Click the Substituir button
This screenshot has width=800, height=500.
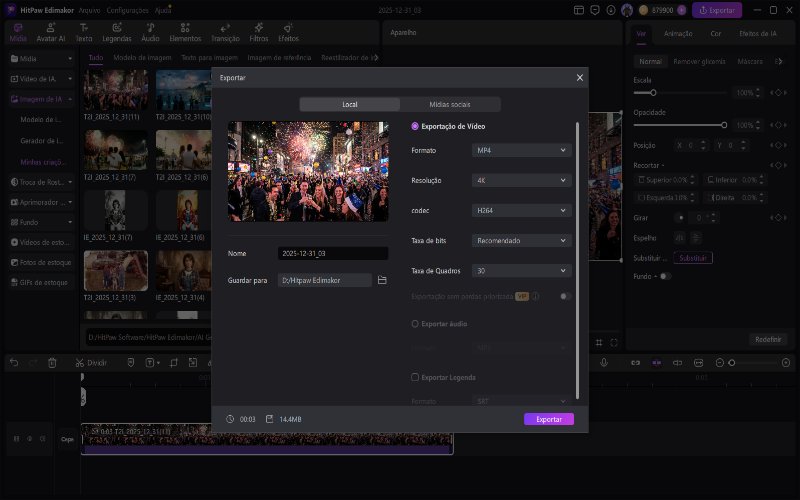[693, 258]
